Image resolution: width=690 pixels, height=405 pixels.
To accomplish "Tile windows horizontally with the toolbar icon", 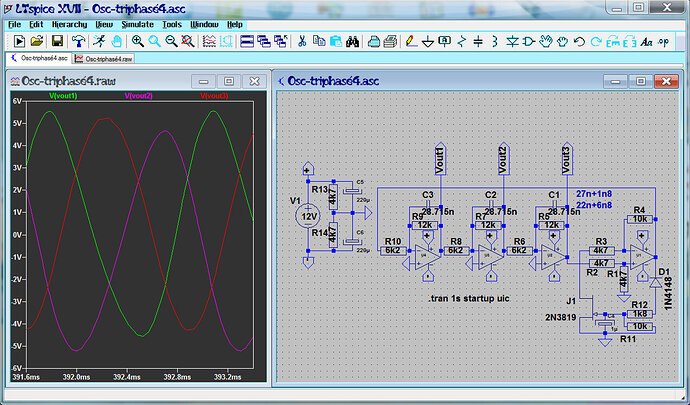I will tap(247, 41).
